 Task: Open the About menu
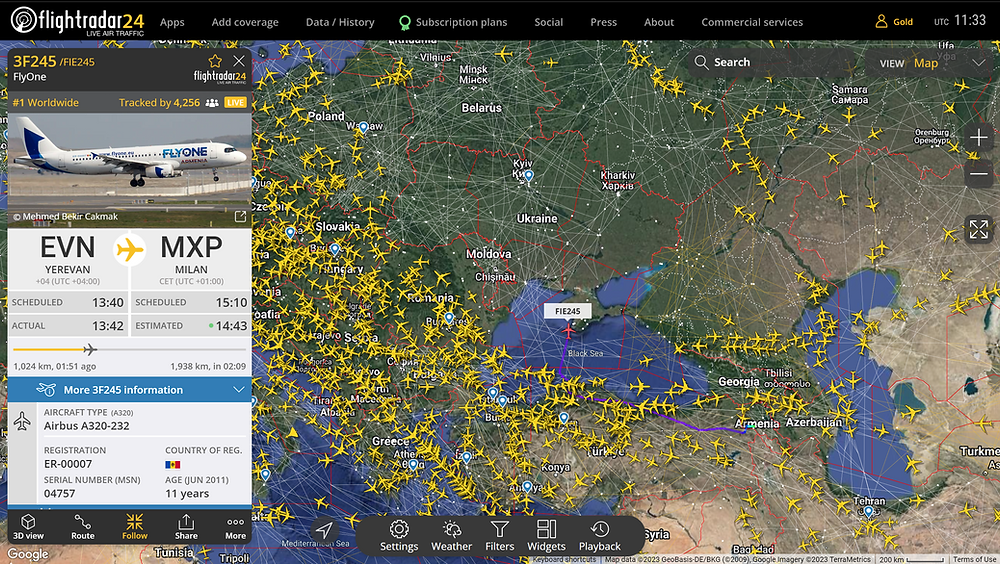(659, 22)
